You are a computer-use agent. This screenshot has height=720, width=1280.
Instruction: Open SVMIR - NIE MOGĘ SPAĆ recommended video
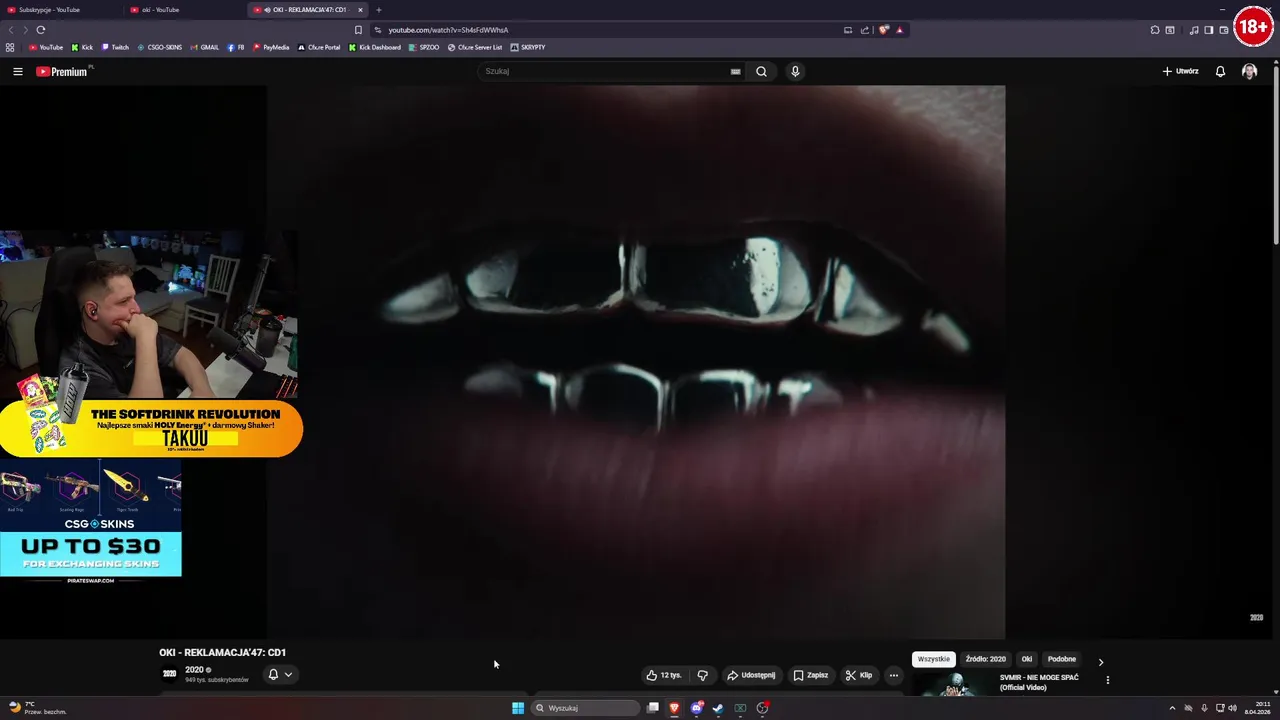[x=1039, y=682]
